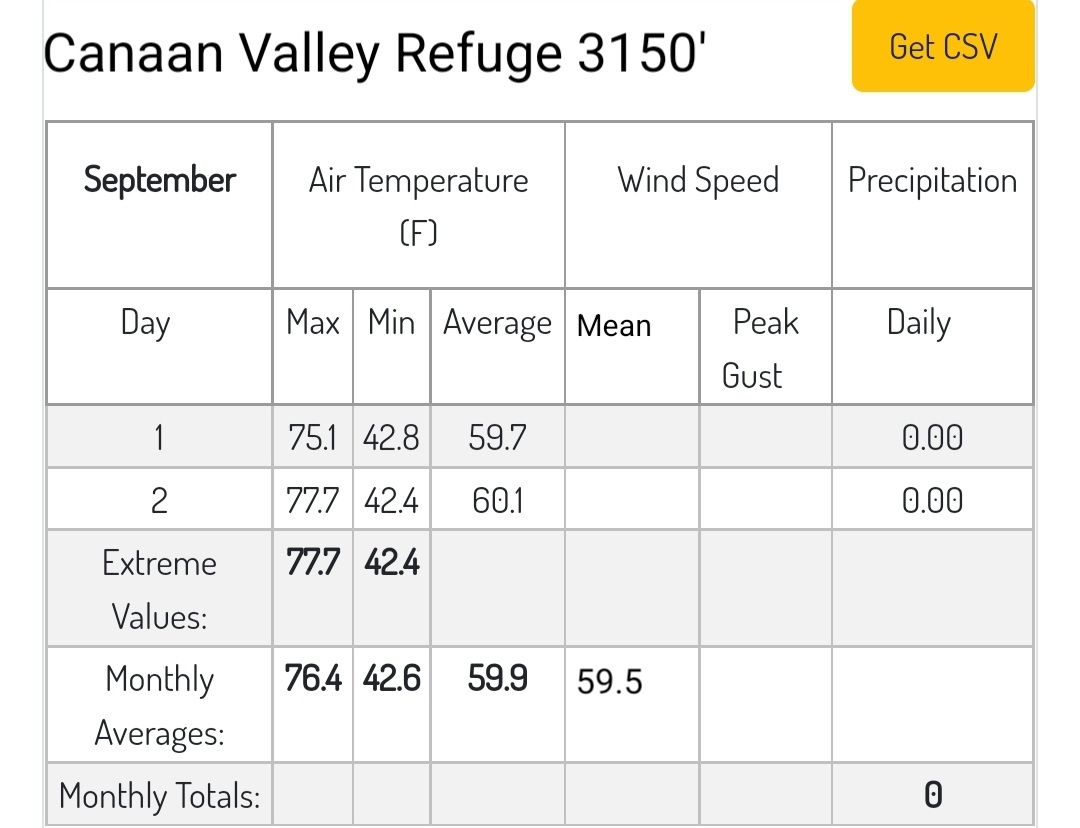The height and width of the screenshot is (828, 1080).
Task: Select the Day subheader cell
Action: click(x=159, y=346)
